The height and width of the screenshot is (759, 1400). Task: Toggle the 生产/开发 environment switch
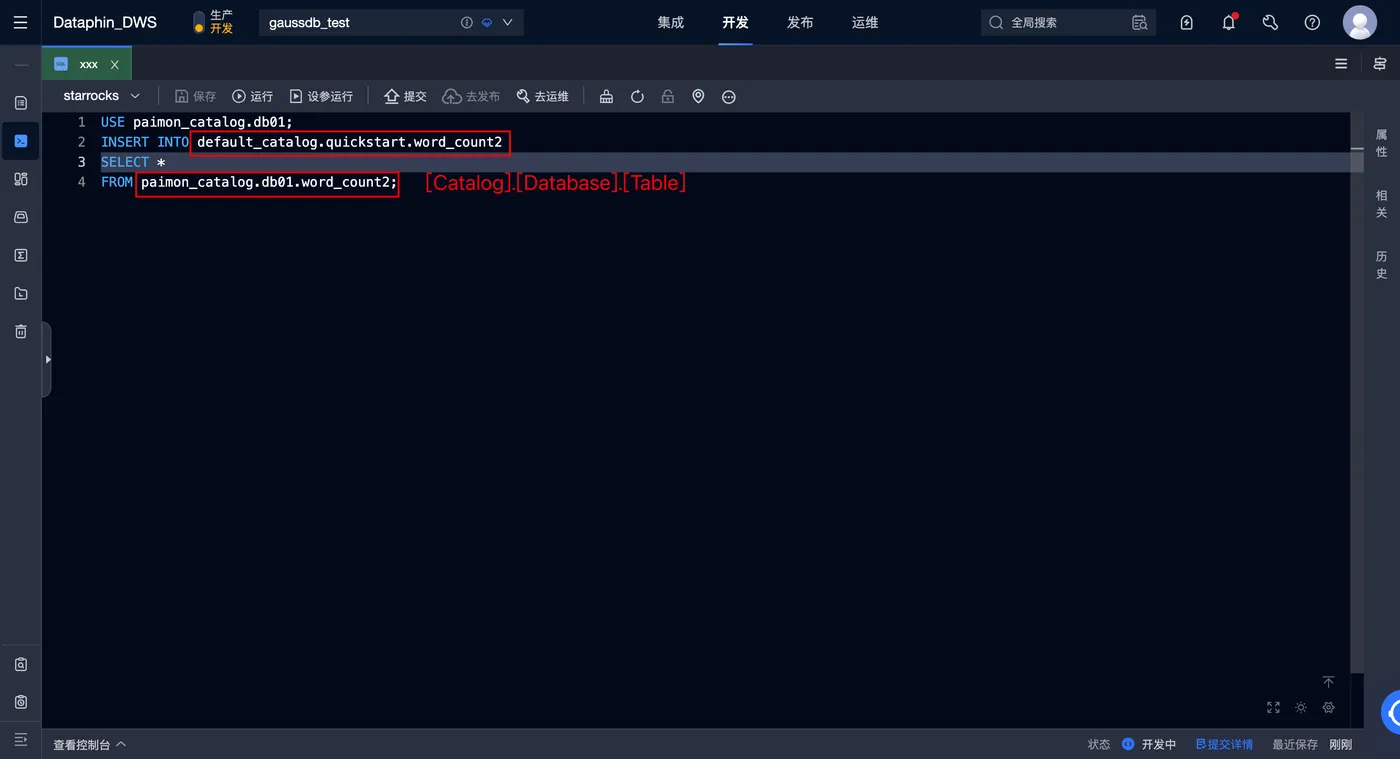click(x=199, y=22)
